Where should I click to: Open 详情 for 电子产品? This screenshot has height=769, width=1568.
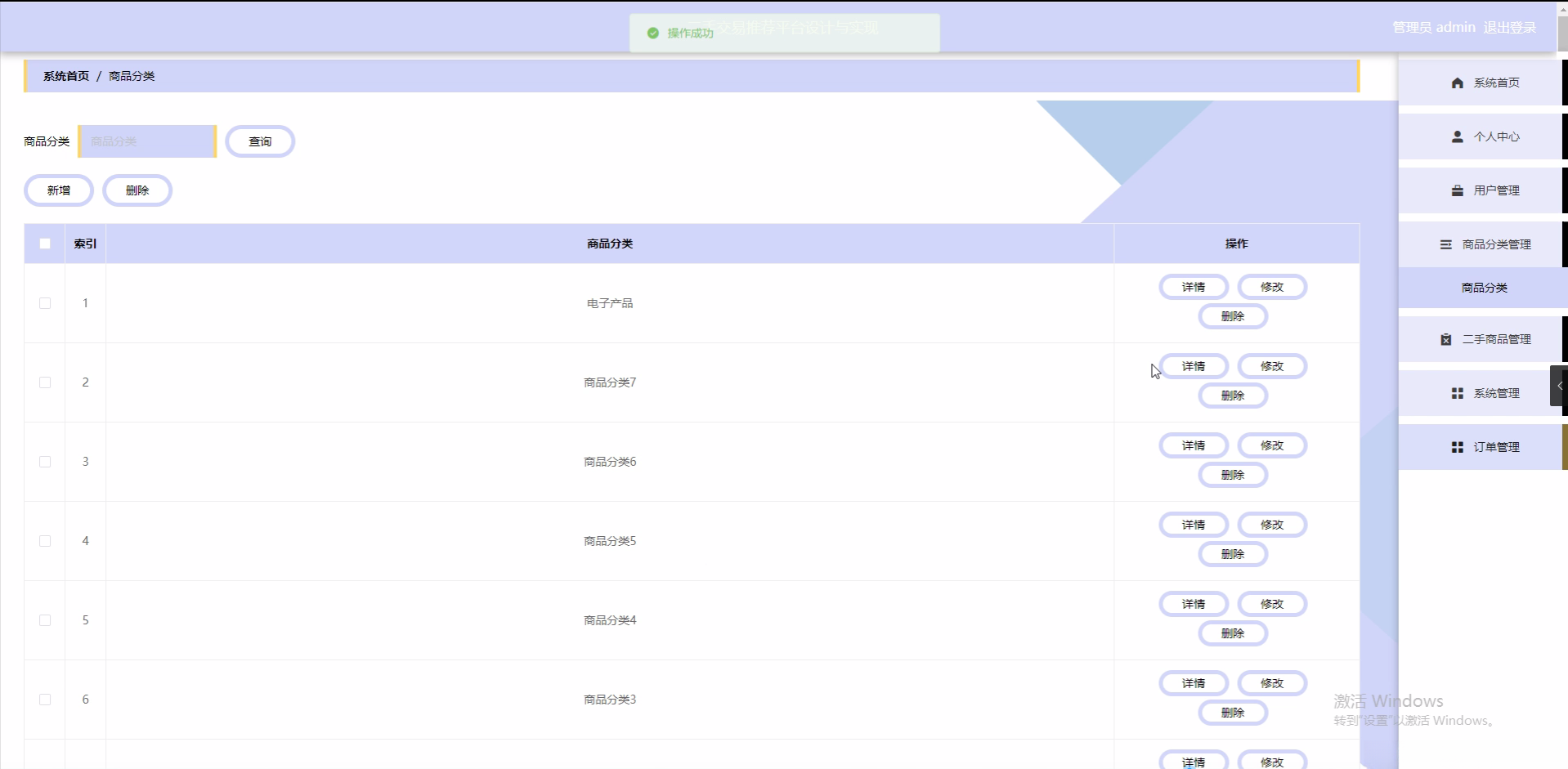click(x=1194, y=287)
